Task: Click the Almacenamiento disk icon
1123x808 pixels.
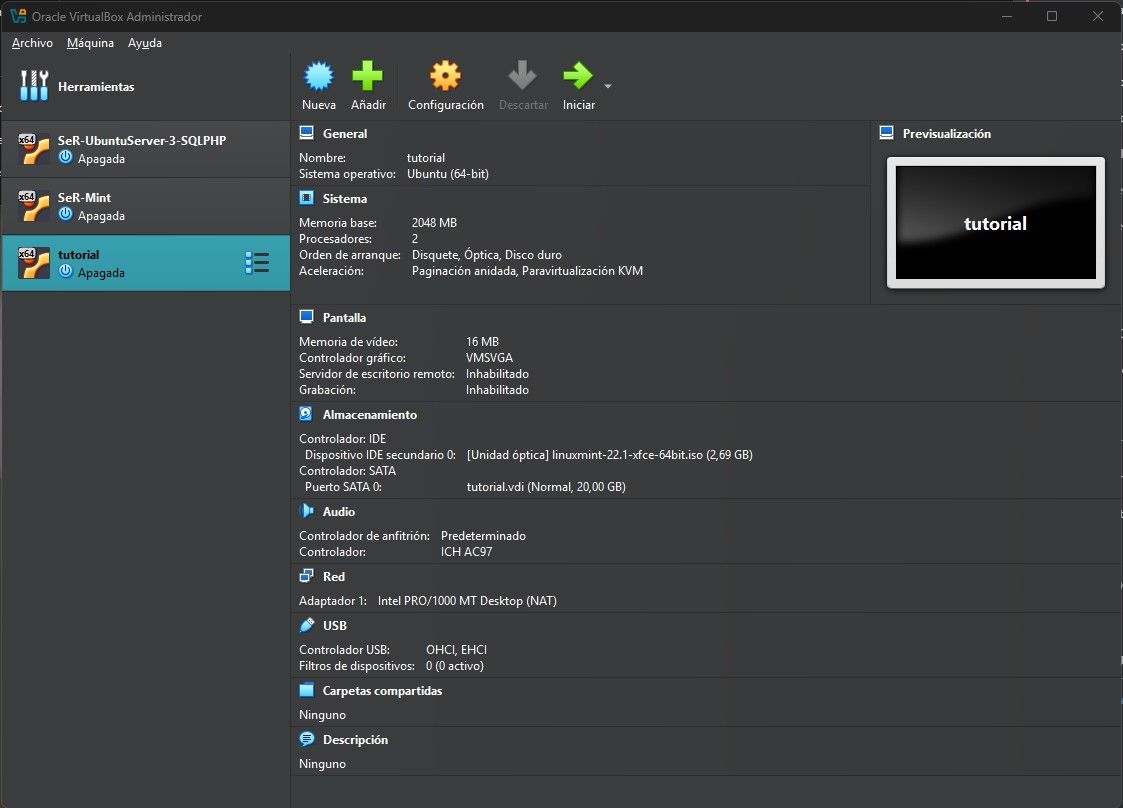Action: pos(306,413)
